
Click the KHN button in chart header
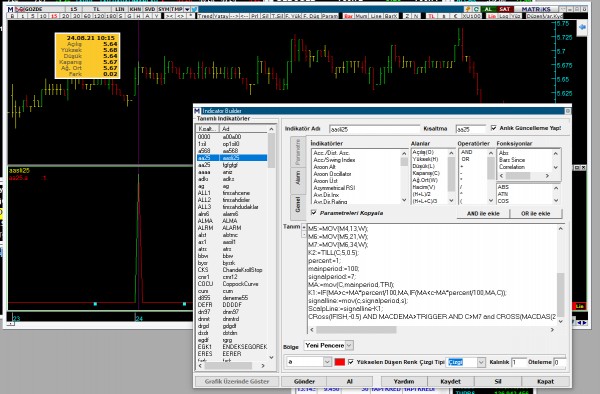135,9
